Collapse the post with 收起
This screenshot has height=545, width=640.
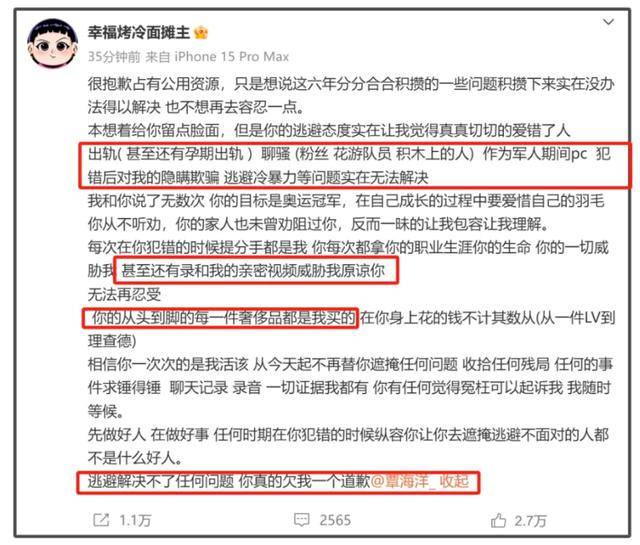(x=453, y=482)
